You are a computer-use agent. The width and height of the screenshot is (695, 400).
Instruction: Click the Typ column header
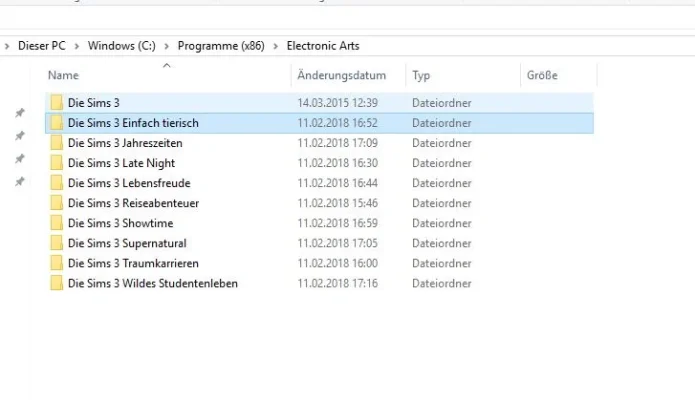click(421, 76)
